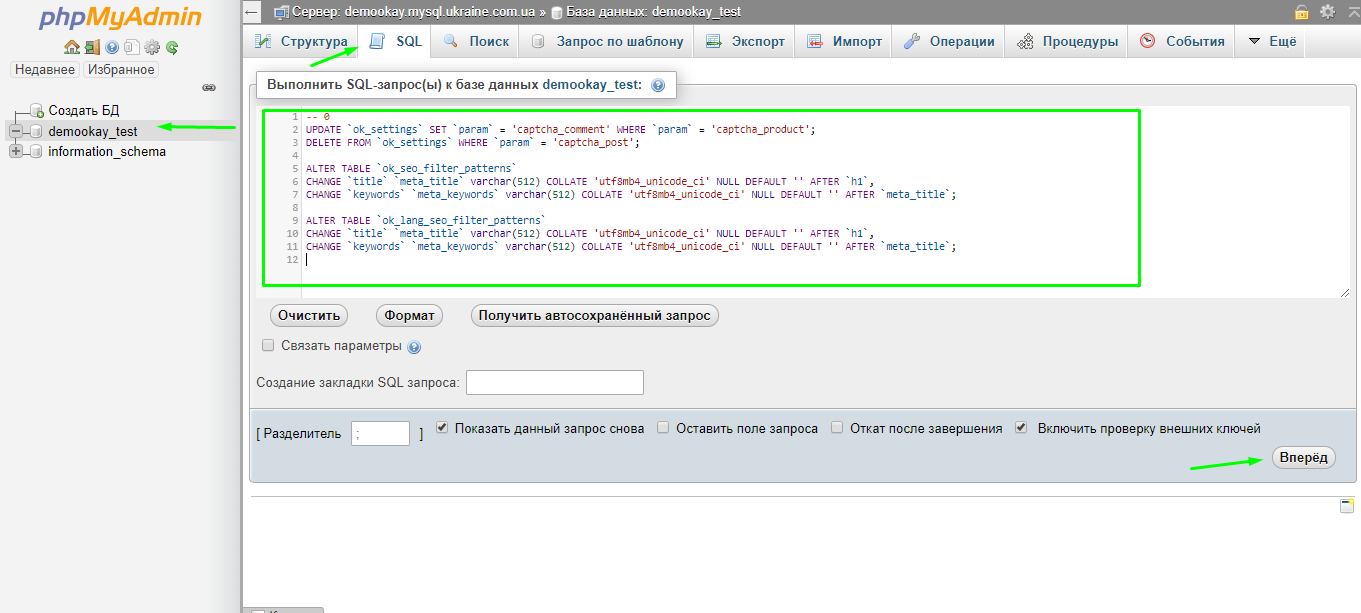Uncheck Показать данный запрос снова
The image size is (1361, 613).
pos(442,427)
